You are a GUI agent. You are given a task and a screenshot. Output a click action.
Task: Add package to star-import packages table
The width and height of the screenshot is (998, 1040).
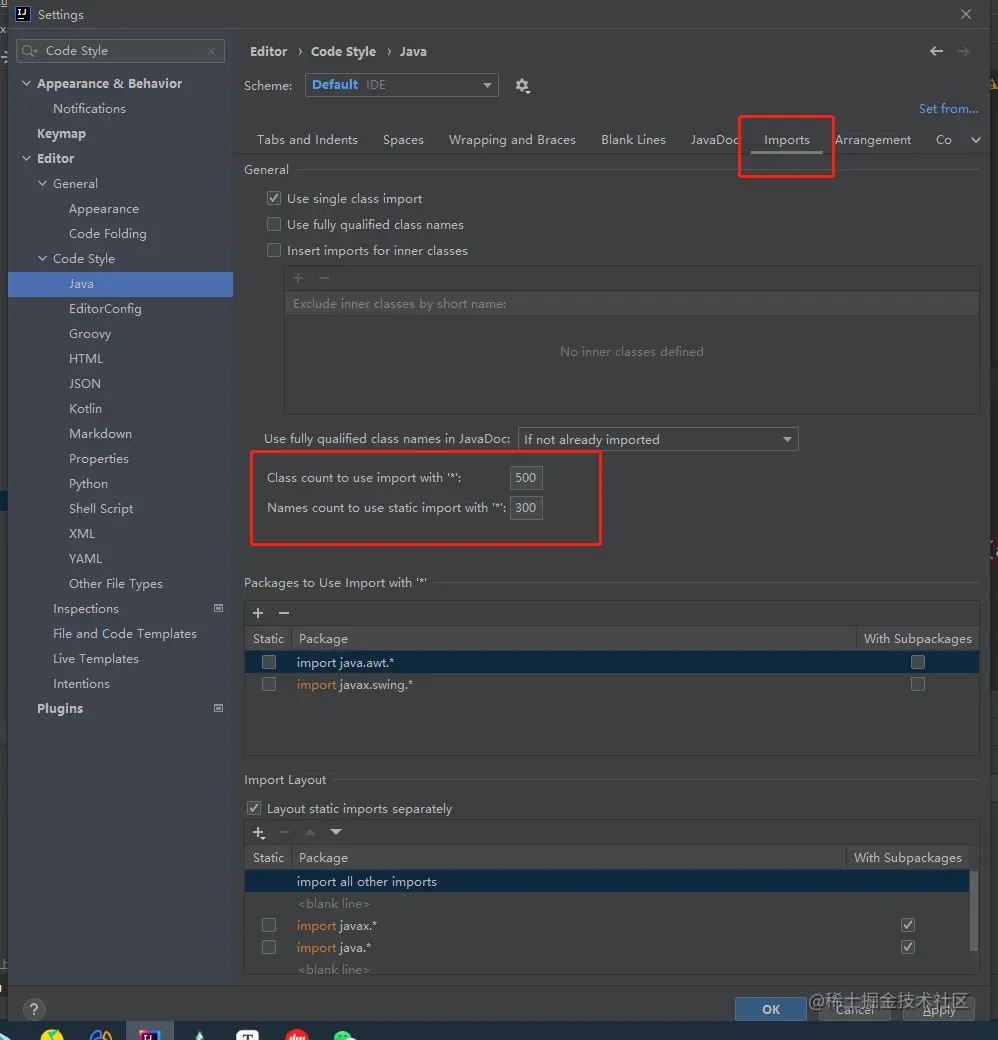(258, 613)
